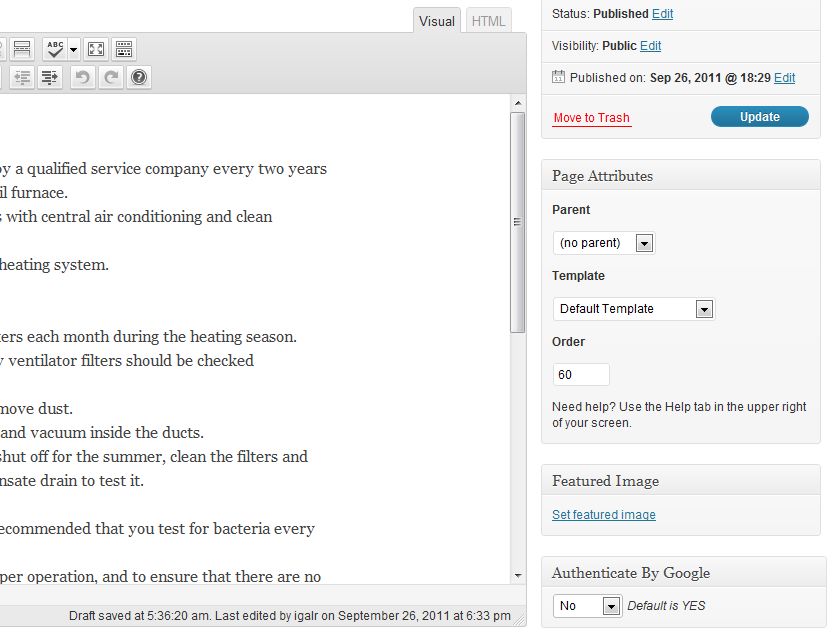837x640 pixels.
Task: Click the calendar icon beside Published on
Action: [x=558, y=76]
